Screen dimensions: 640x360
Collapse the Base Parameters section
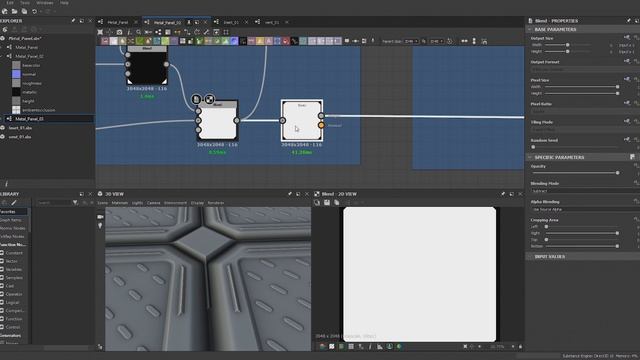pyautogui.click(x=530, y=30)
